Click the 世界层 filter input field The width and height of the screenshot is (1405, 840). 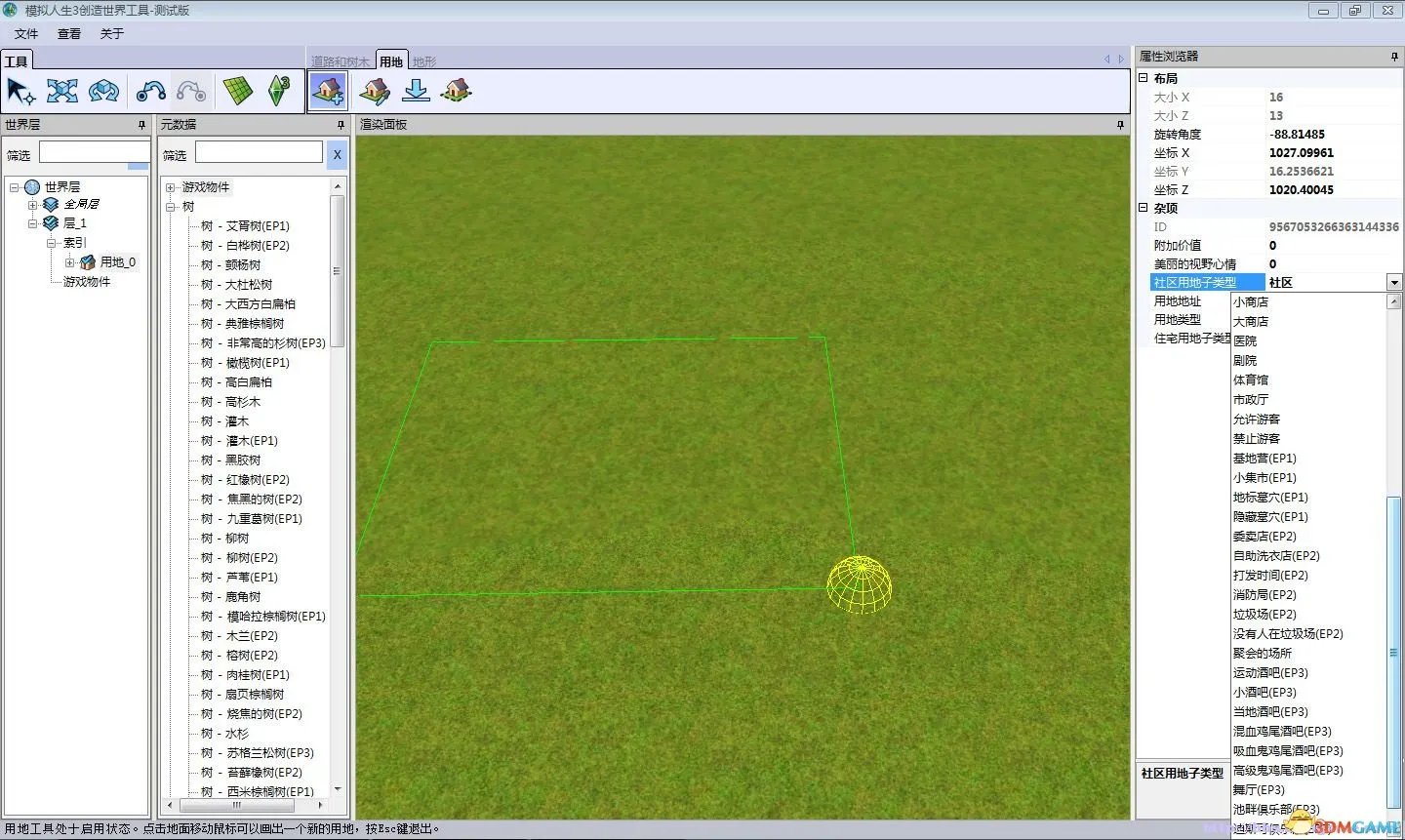tap(94, 152)
